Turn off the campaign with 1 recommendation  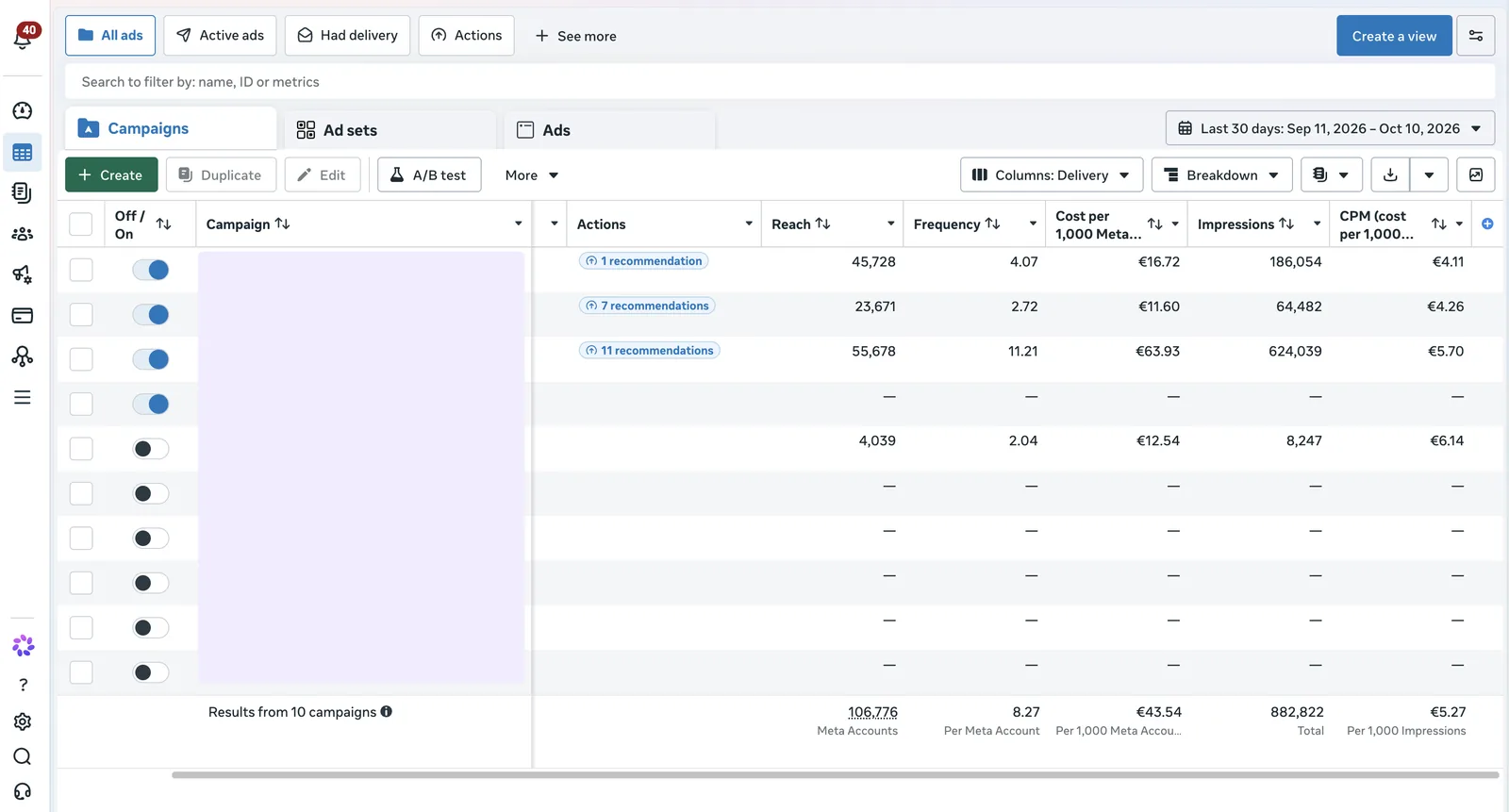pos(151,270)
